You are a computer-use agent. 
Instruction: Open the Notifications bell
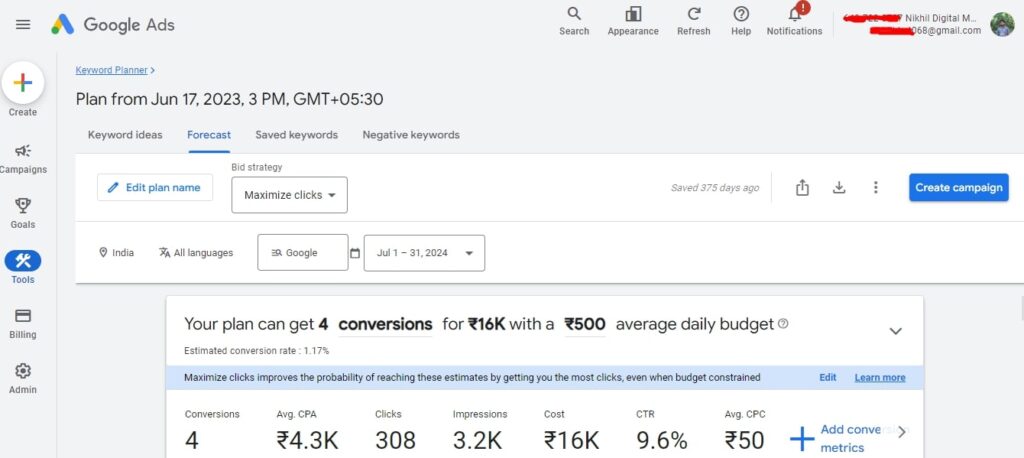click(x=794, y=21)
